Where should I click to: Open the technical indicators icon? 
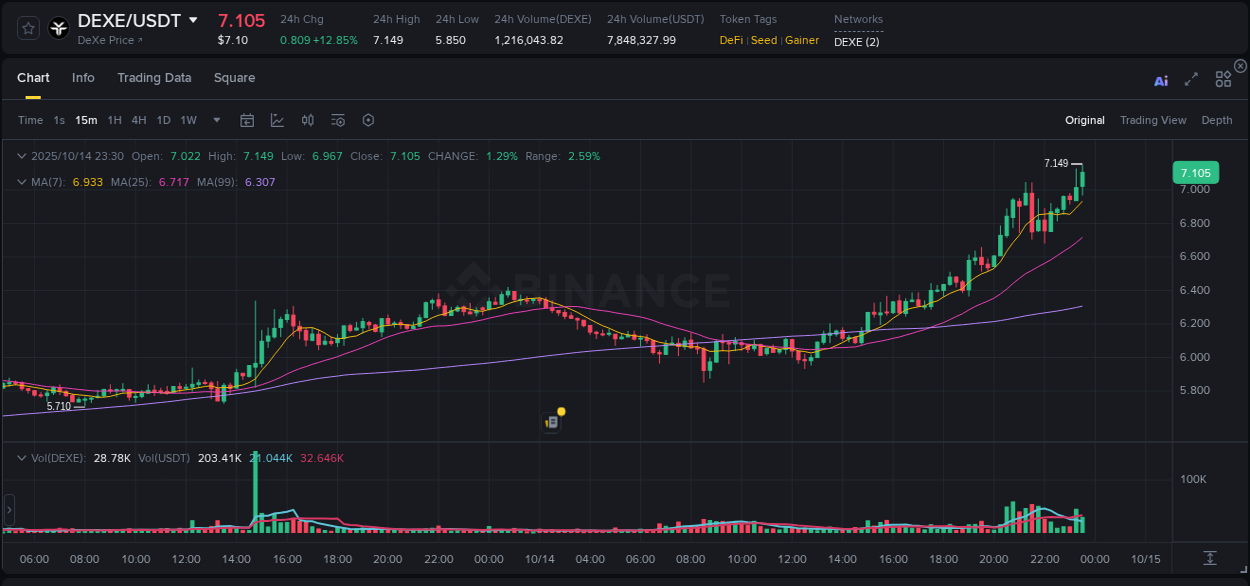pyautogui.click(x=338, y=120)
